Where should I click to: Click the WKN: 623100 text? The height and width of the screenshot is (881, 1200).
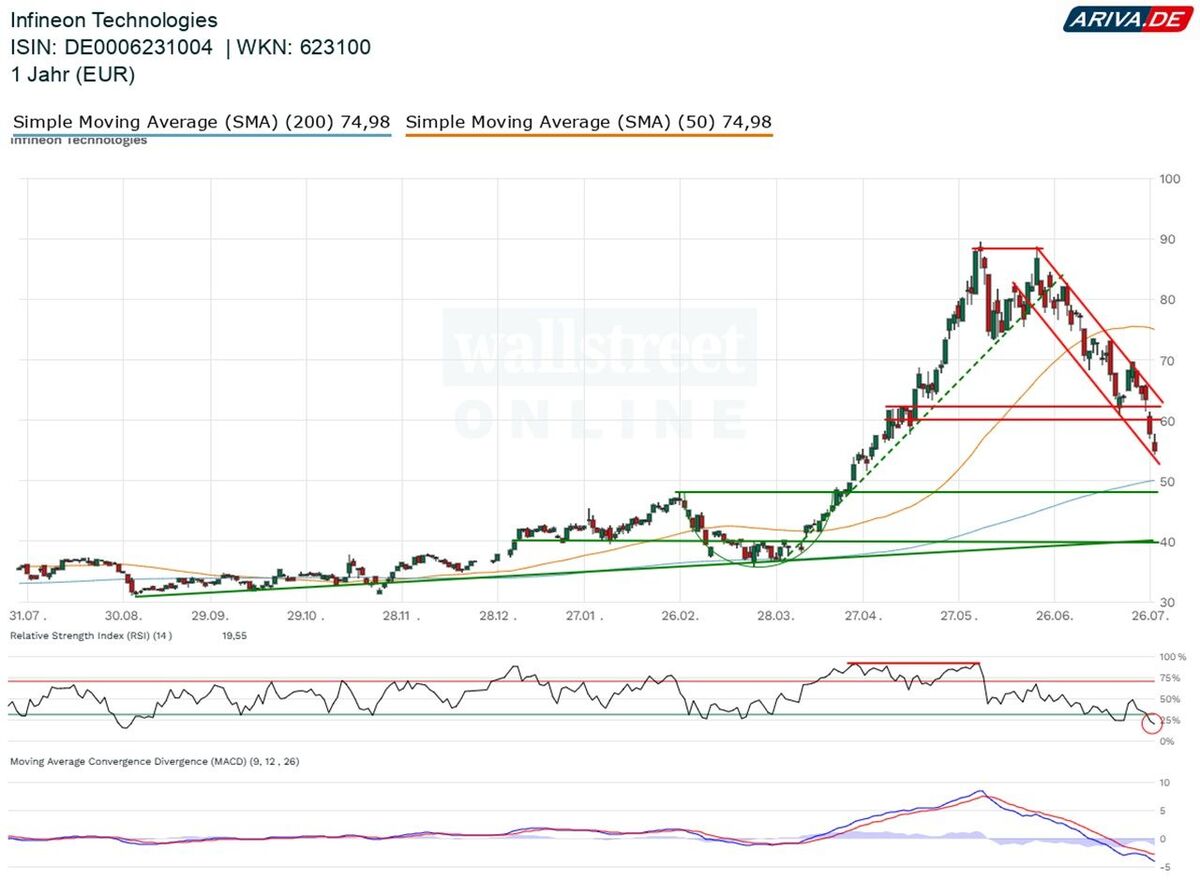pos(304,47)
